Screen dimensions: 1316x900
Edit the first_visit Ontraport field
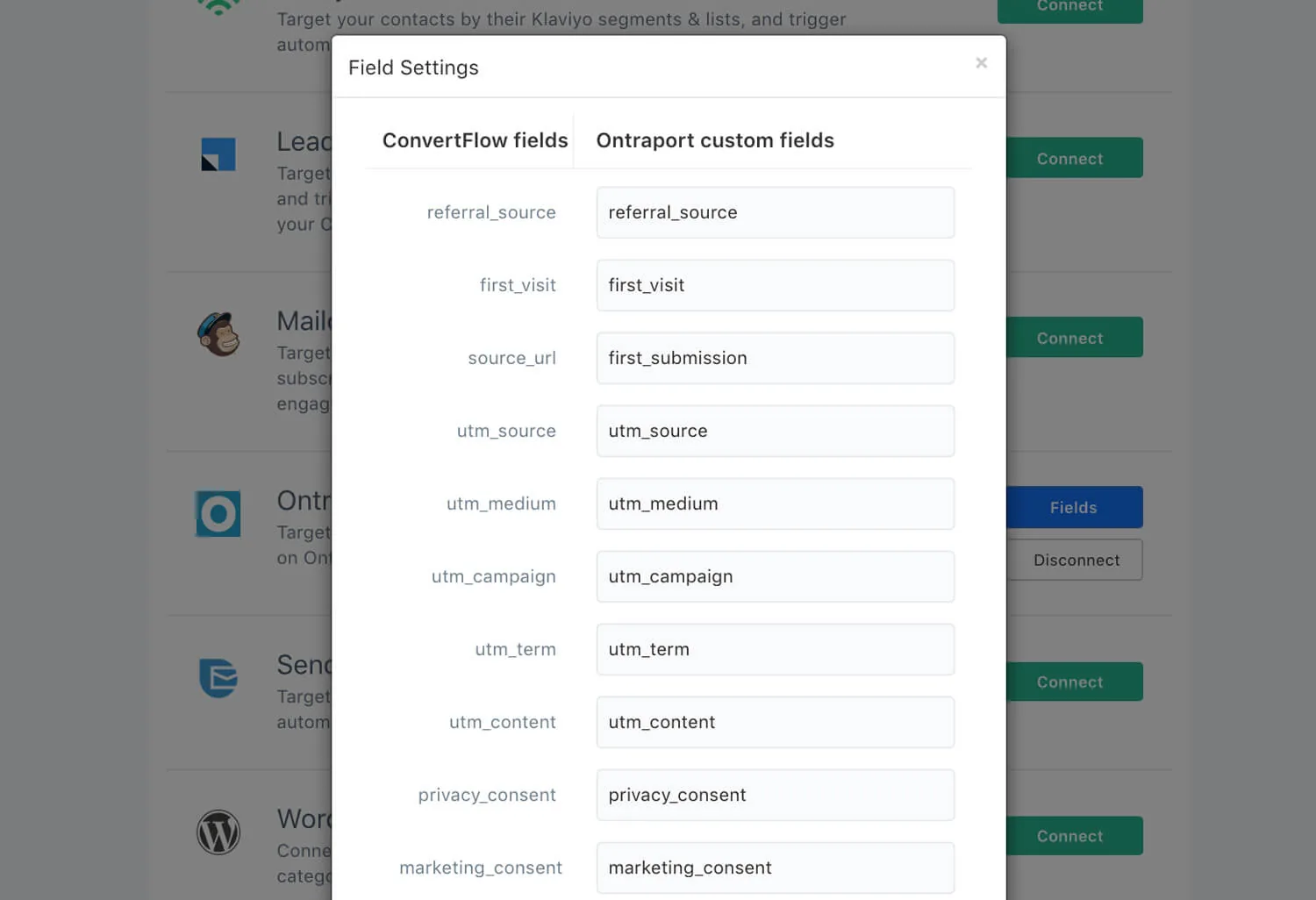[x=776, y=285]
